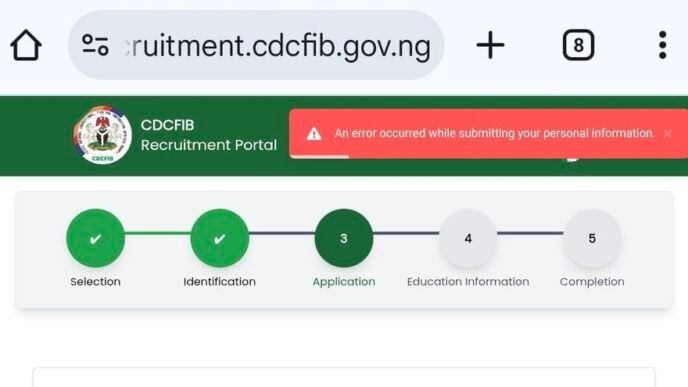Viewport: 688px width, 387px height.
Task: Click the CDCFIB coat of arms logo
Action: click(x=102, y=135)
